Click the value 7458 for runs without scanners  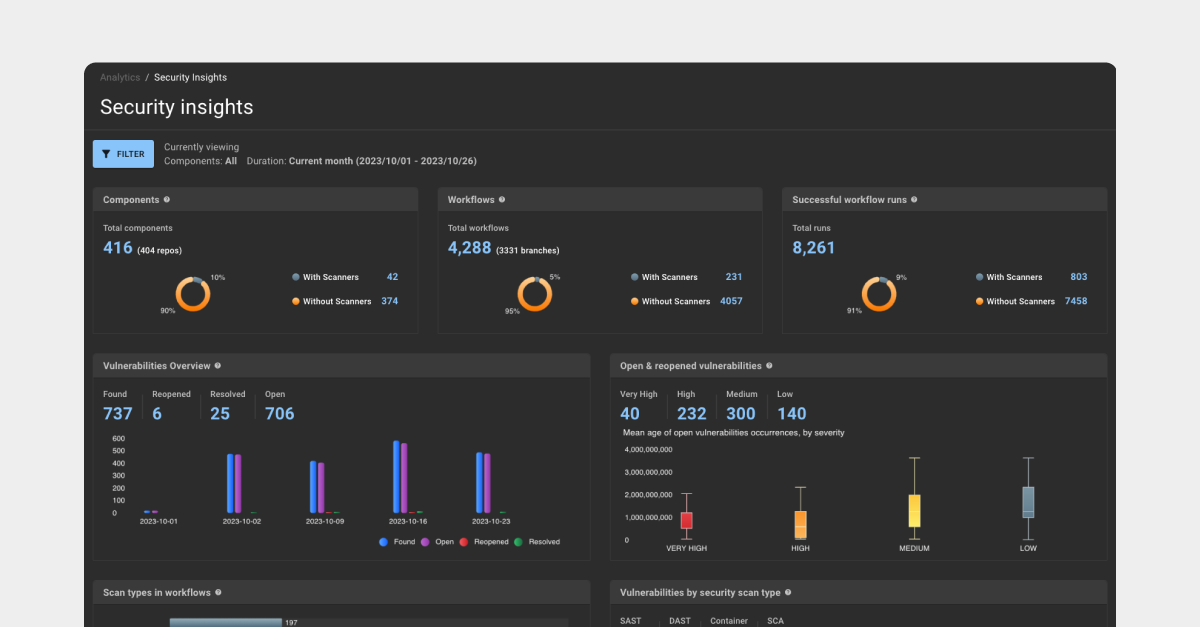coord(1076,301)
